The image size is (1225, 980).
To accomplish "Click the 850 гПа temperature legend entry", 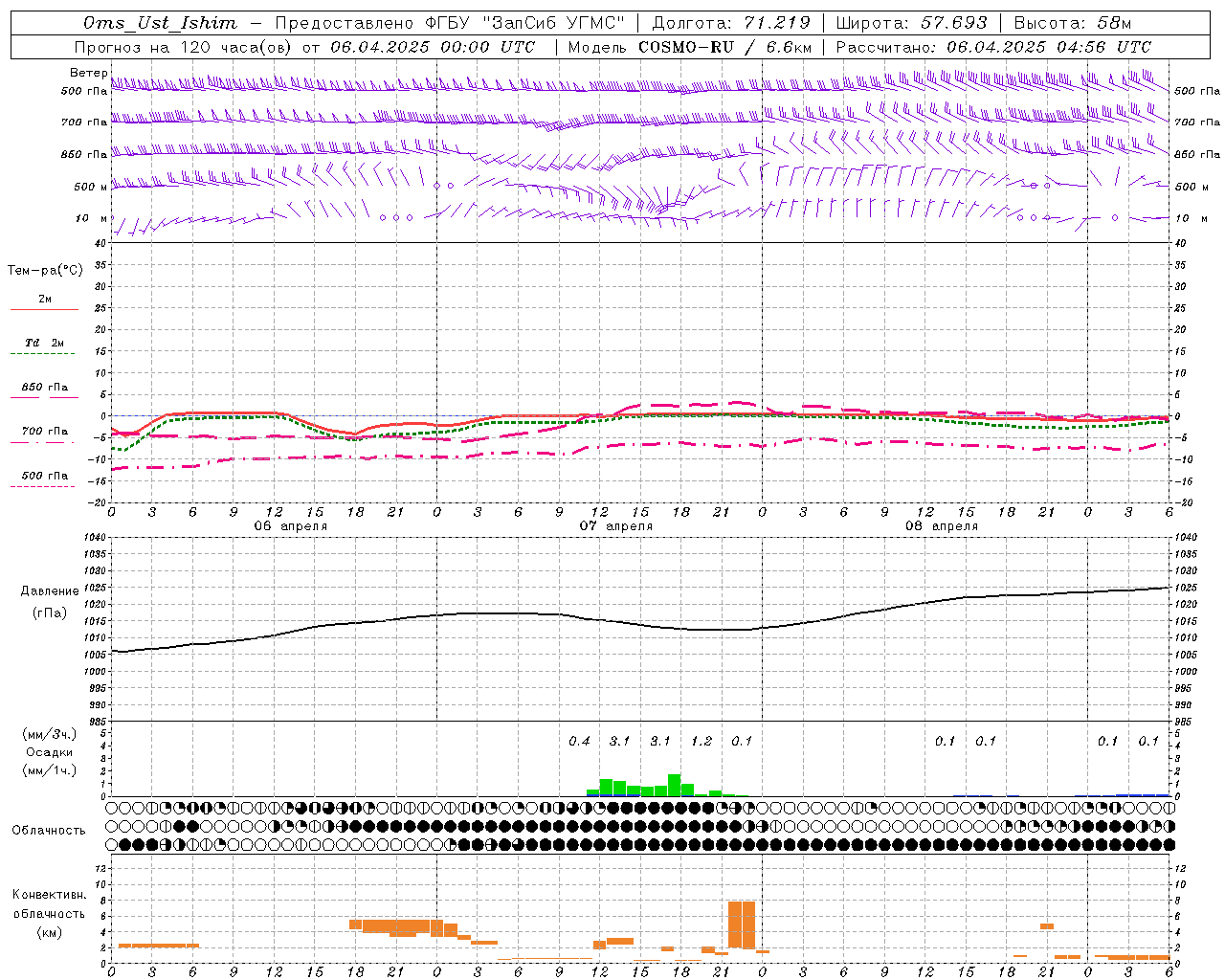I will (x=45, y=388).
